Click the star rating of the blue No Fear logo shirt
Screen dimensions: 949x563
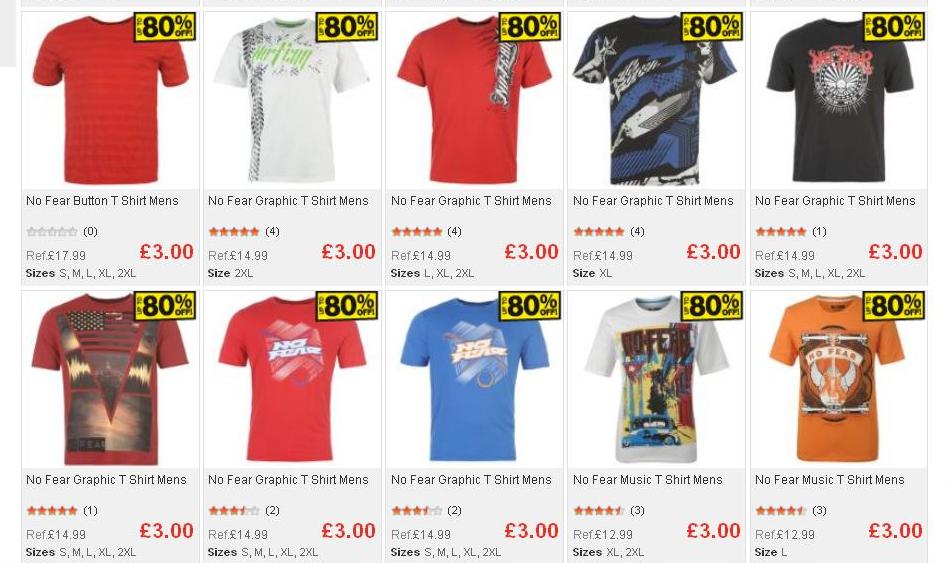[416, 510]
